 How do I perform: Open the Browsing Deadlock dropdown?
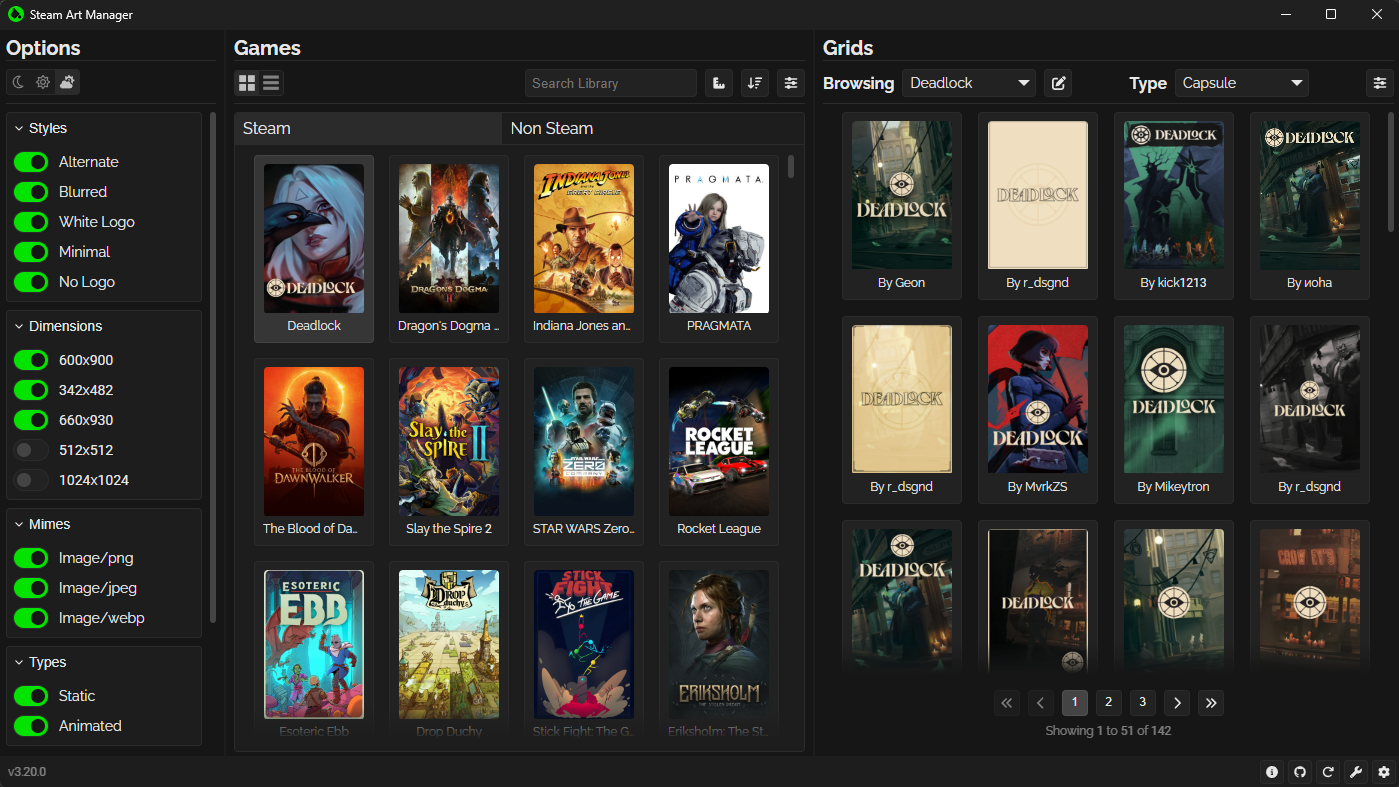pyautogui.click(x=968, y=83)
